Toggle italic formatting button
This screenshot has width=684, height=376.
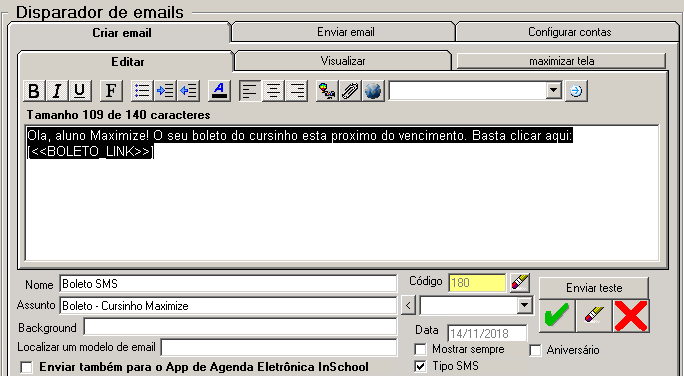57,91
